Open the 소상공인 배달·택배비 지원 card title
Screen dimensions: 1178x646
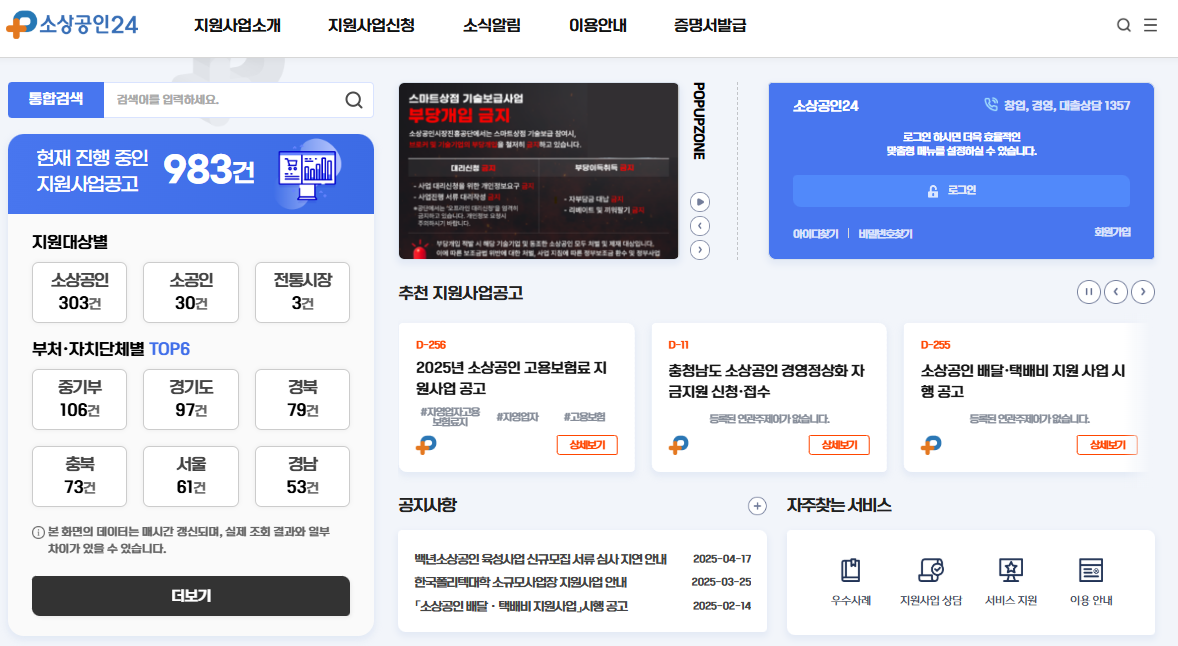(x=1022, y=381)
